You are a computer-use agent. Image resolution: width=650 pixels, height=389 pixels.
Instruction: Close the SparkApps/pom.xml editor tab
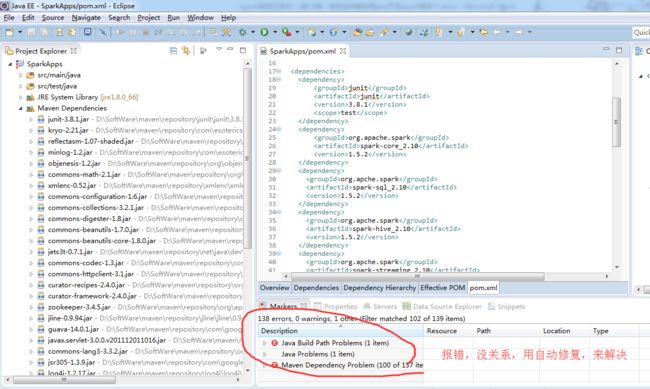(343, 51)
